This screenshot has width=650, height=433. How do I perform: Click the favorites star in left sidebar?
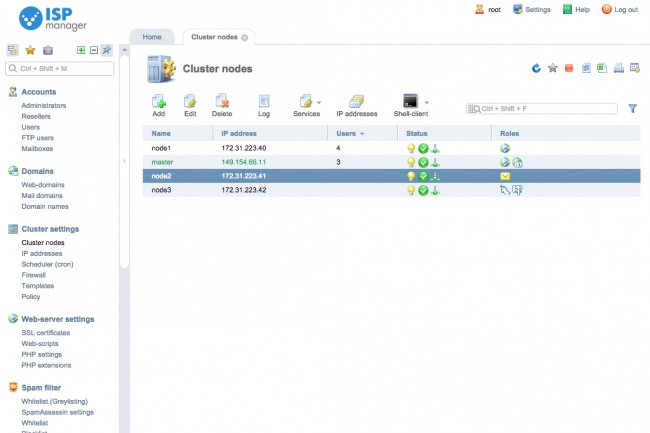tap(30, 49)
